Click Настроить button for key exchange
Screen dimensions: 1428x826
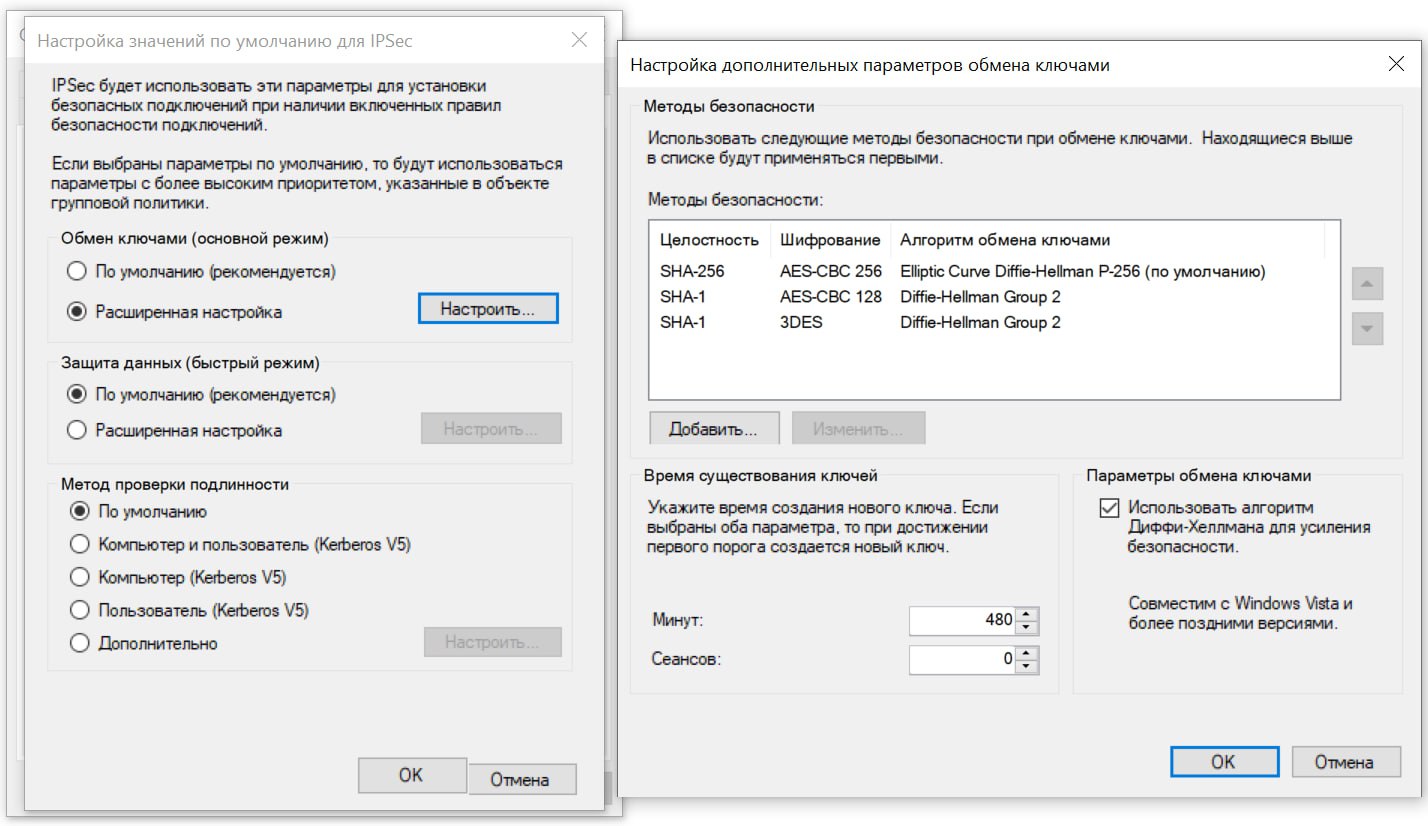487,310
